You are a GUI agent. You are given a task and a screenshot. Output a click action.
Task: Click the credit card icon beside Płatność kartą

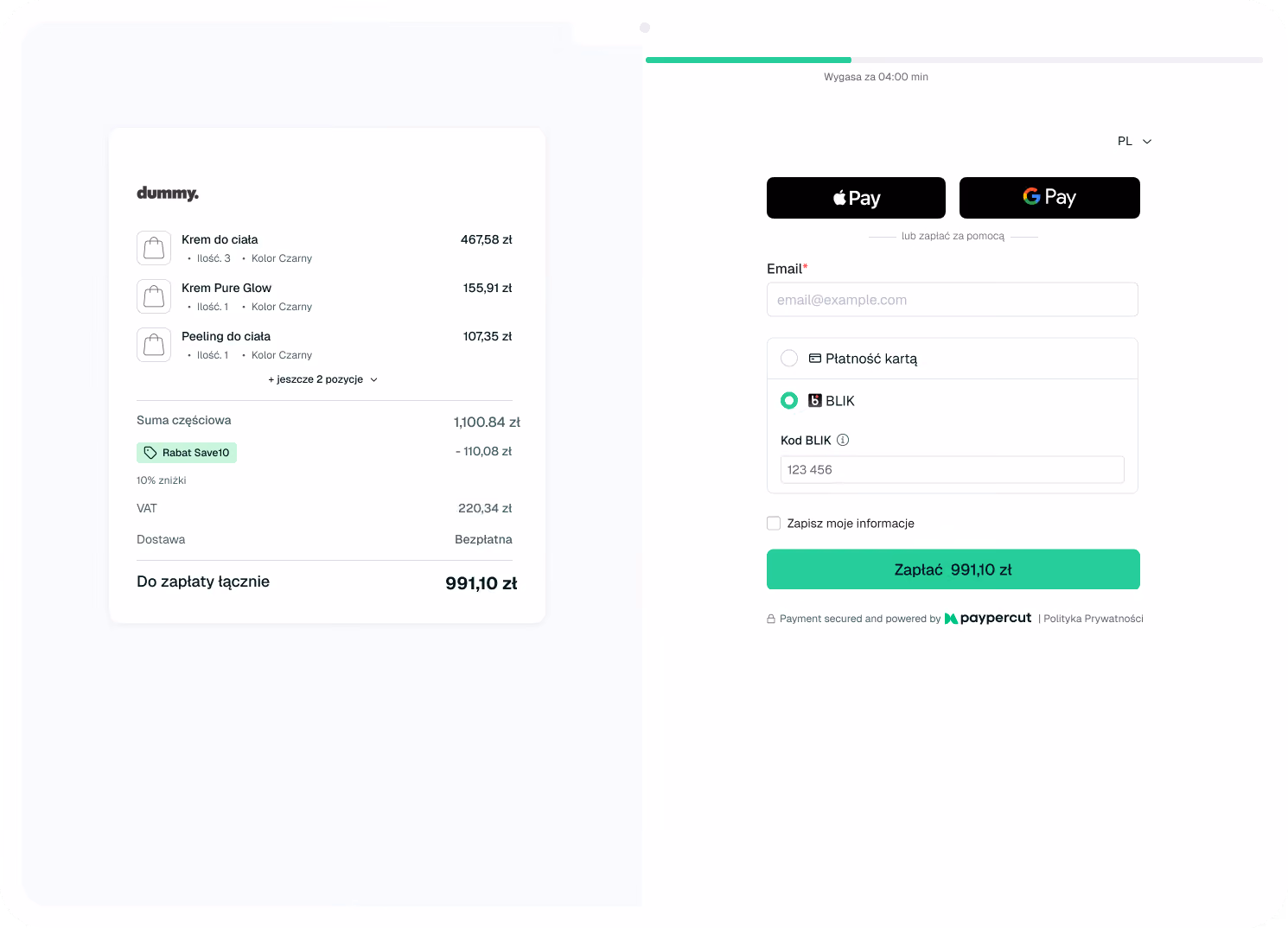[x=815, y=358]
